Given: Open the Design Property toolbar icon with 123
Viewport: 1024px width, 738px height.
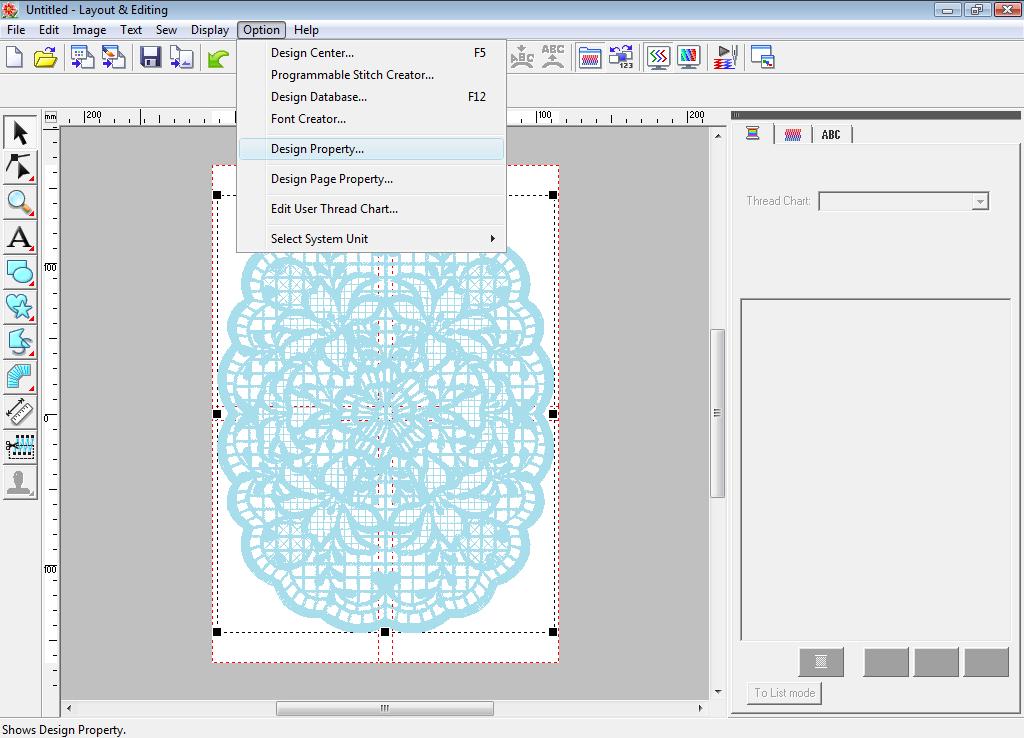Looking at the screenshot, I should coord(620,57).
